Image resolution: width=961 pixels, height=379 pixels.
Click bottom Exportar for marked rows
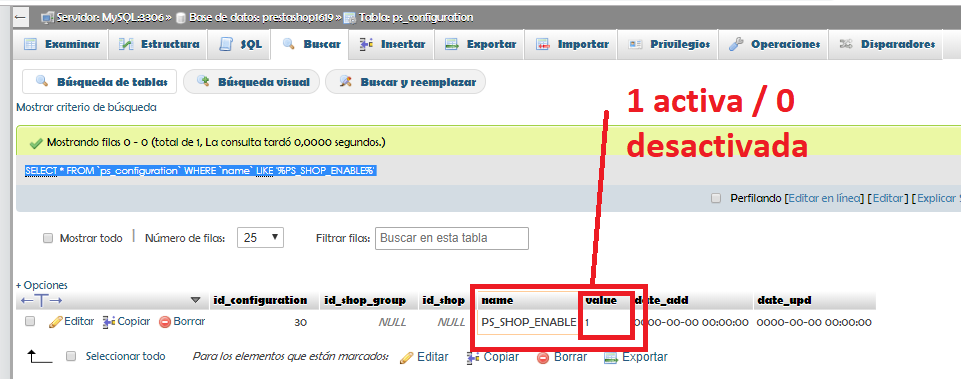pyautogui.click(x=636, y=357)
